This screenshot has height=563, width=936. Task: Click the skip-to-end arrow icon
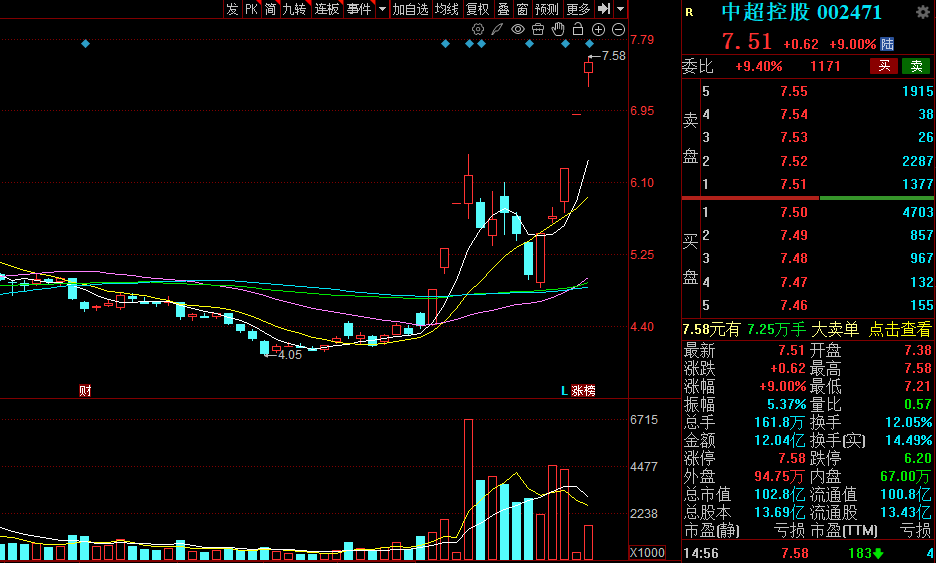603,9
